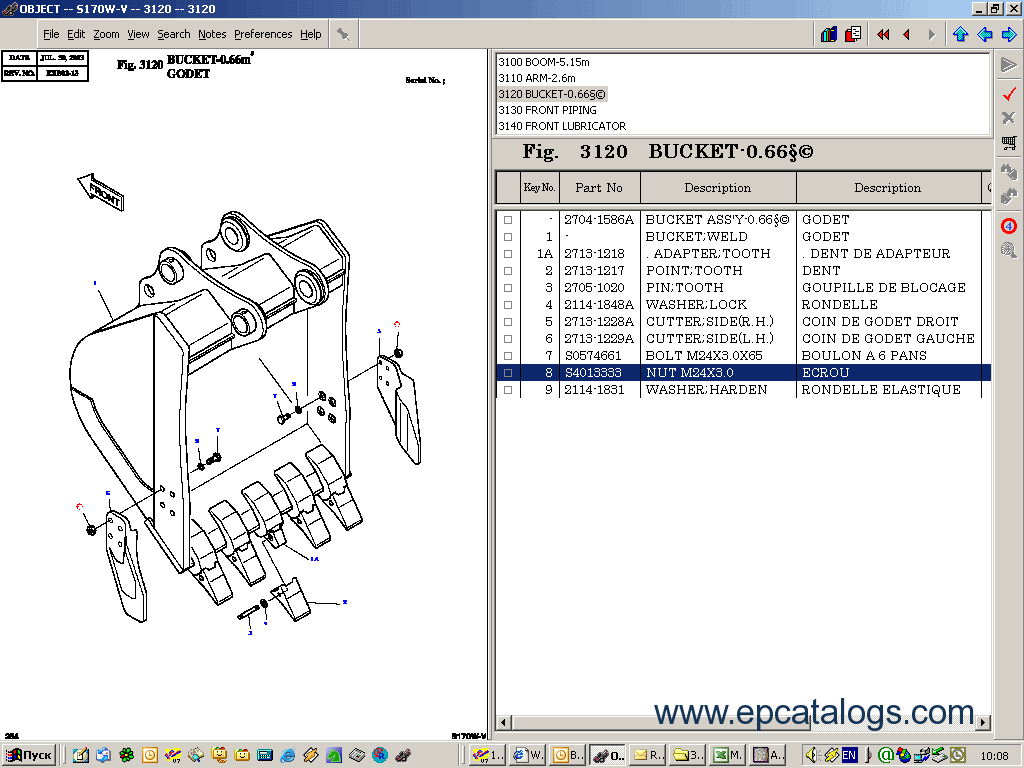The width and height of the screenshot is (1024, 768).
Task: Open Internet Explorer in quick launch
Action: coord(287,756)
